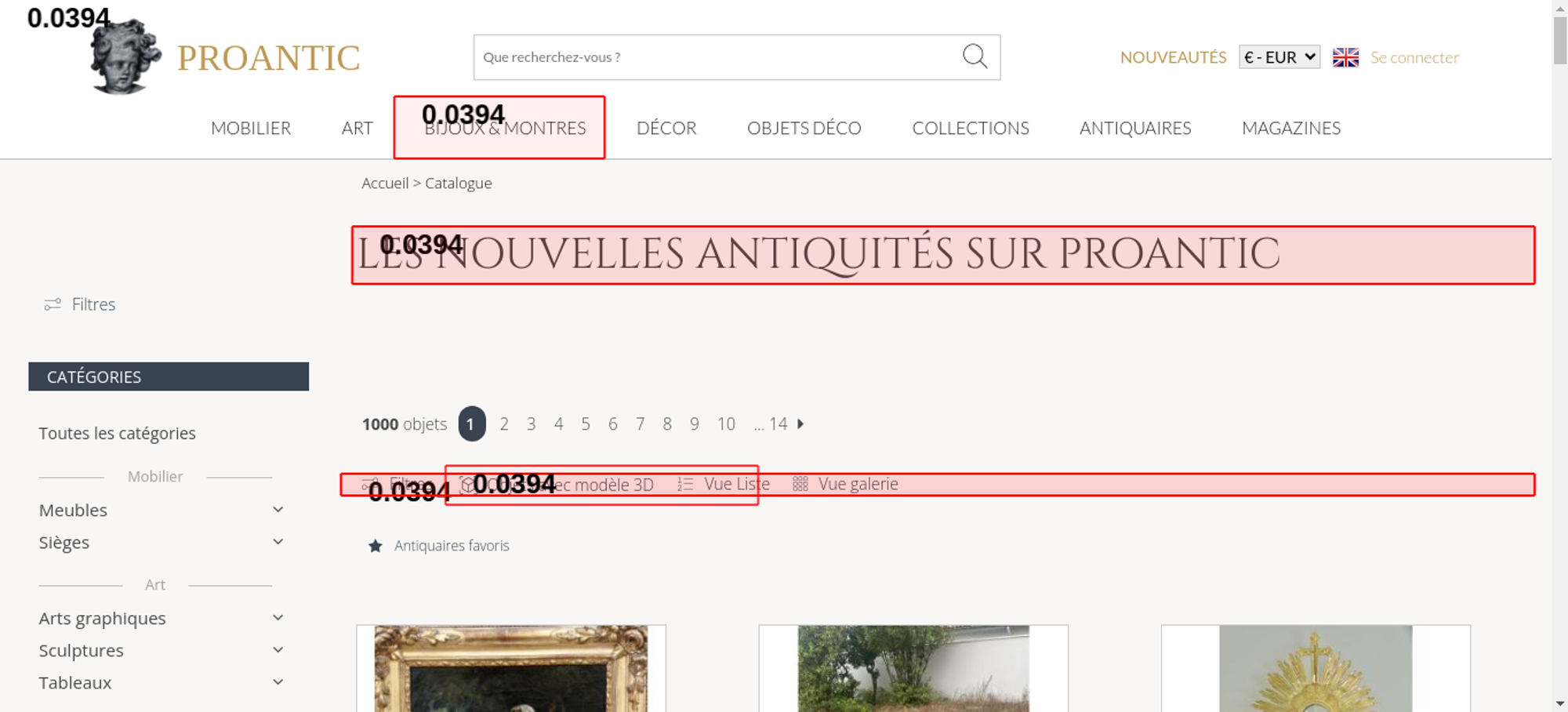Click the Se connecter link
The height and width of the screenshot is (712, 1568).
click(x=1414, y=57)
